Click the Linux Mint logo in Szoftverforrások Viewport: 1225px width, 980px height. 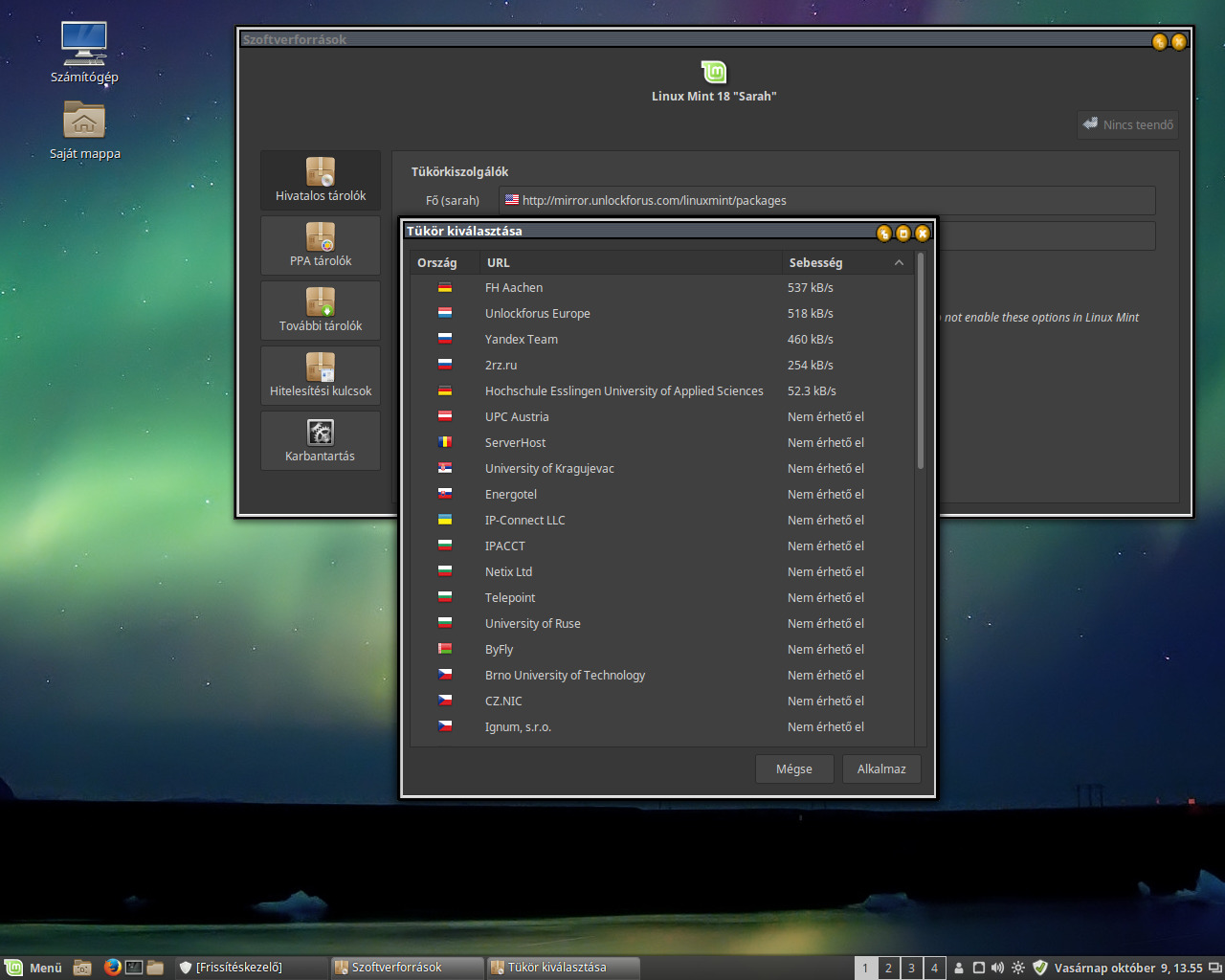tap(714, 72)
